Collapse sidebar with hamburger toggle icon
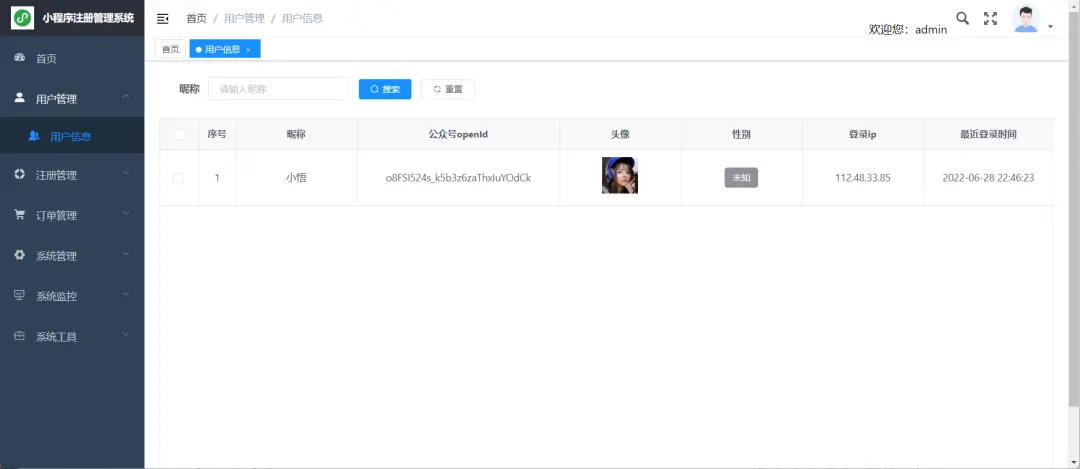1080x469 pixels. [x=163, y=19]
